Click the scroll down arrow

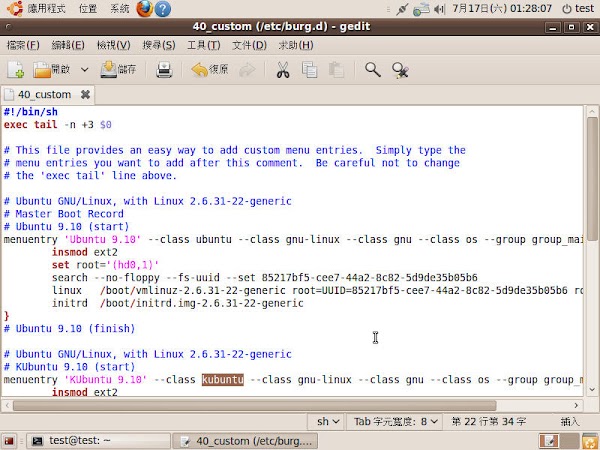click(592, 390)
